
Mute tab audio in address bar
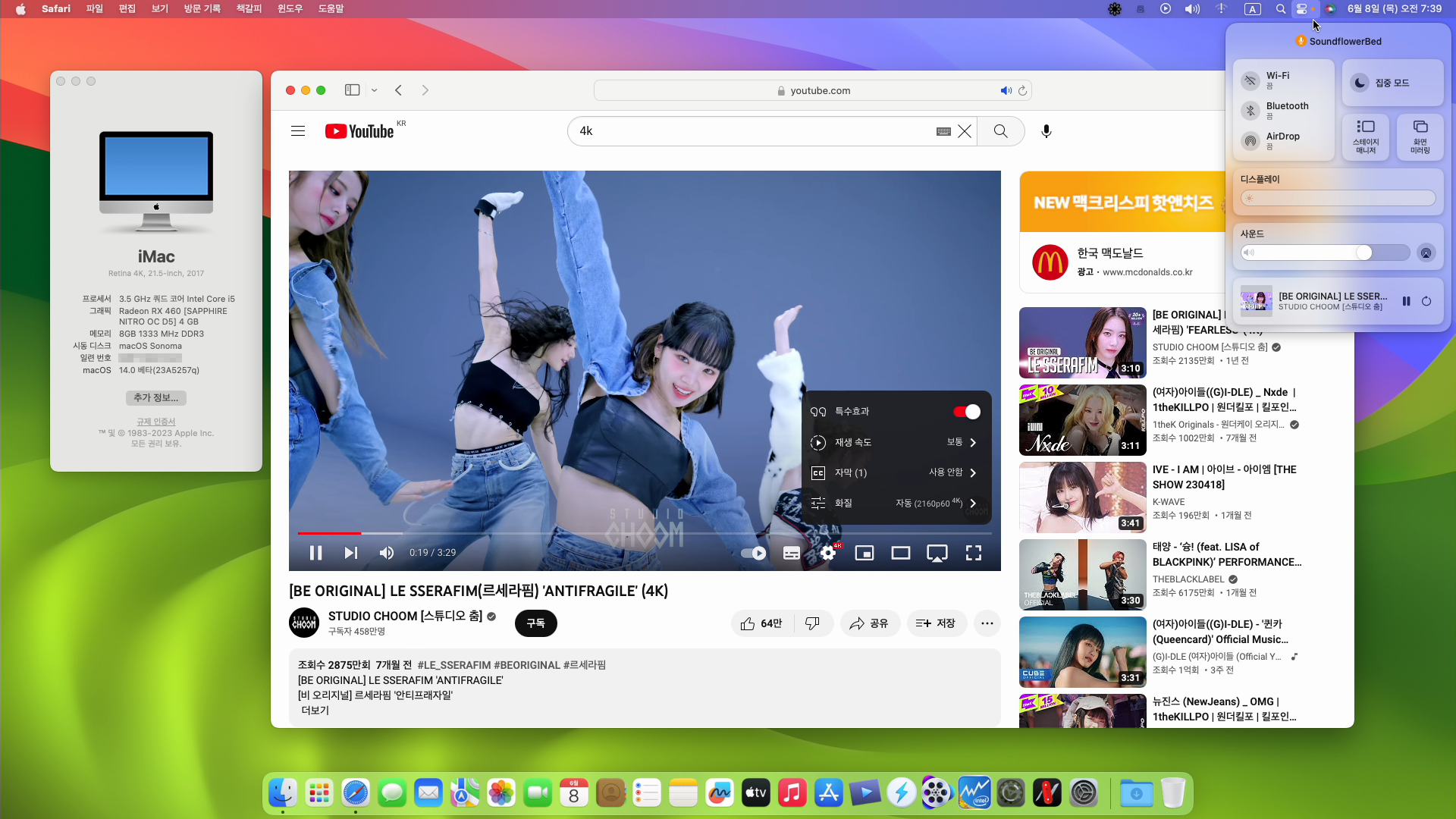point(1006,90)
